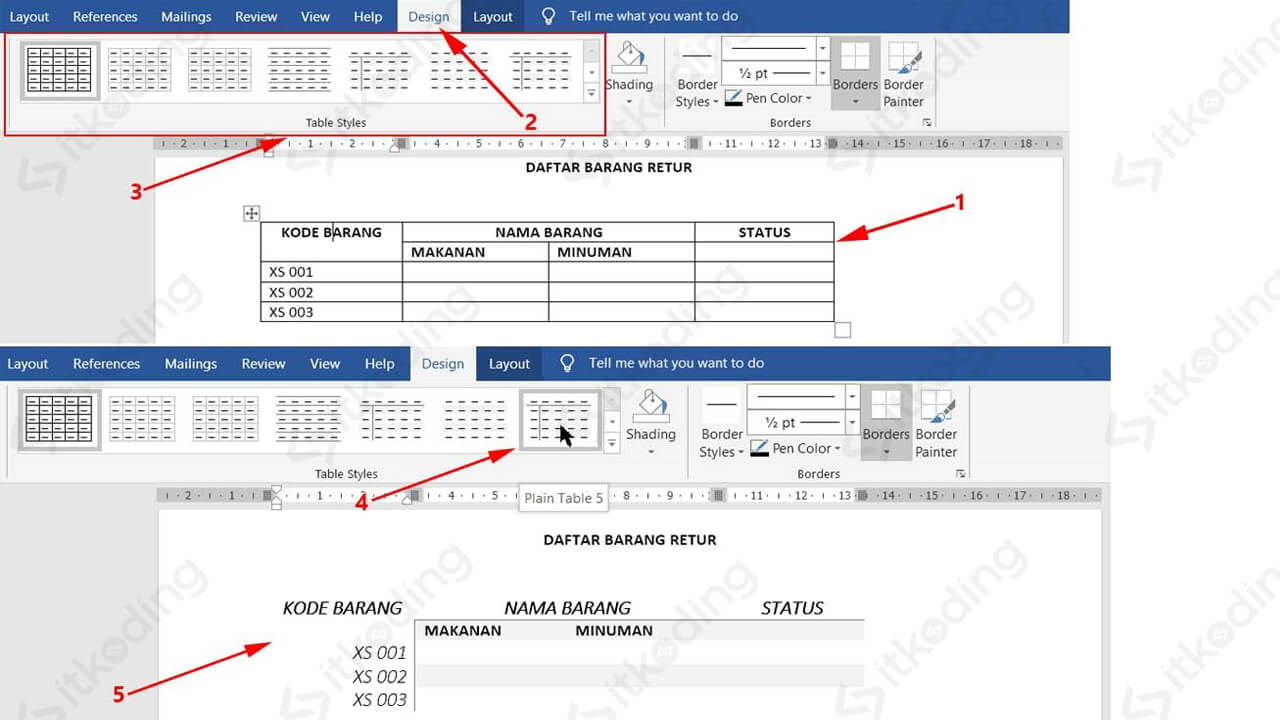Select Table Grid style in lower ribbon gallery
This screenshot has width=1280, height=720.
[59, 419]
